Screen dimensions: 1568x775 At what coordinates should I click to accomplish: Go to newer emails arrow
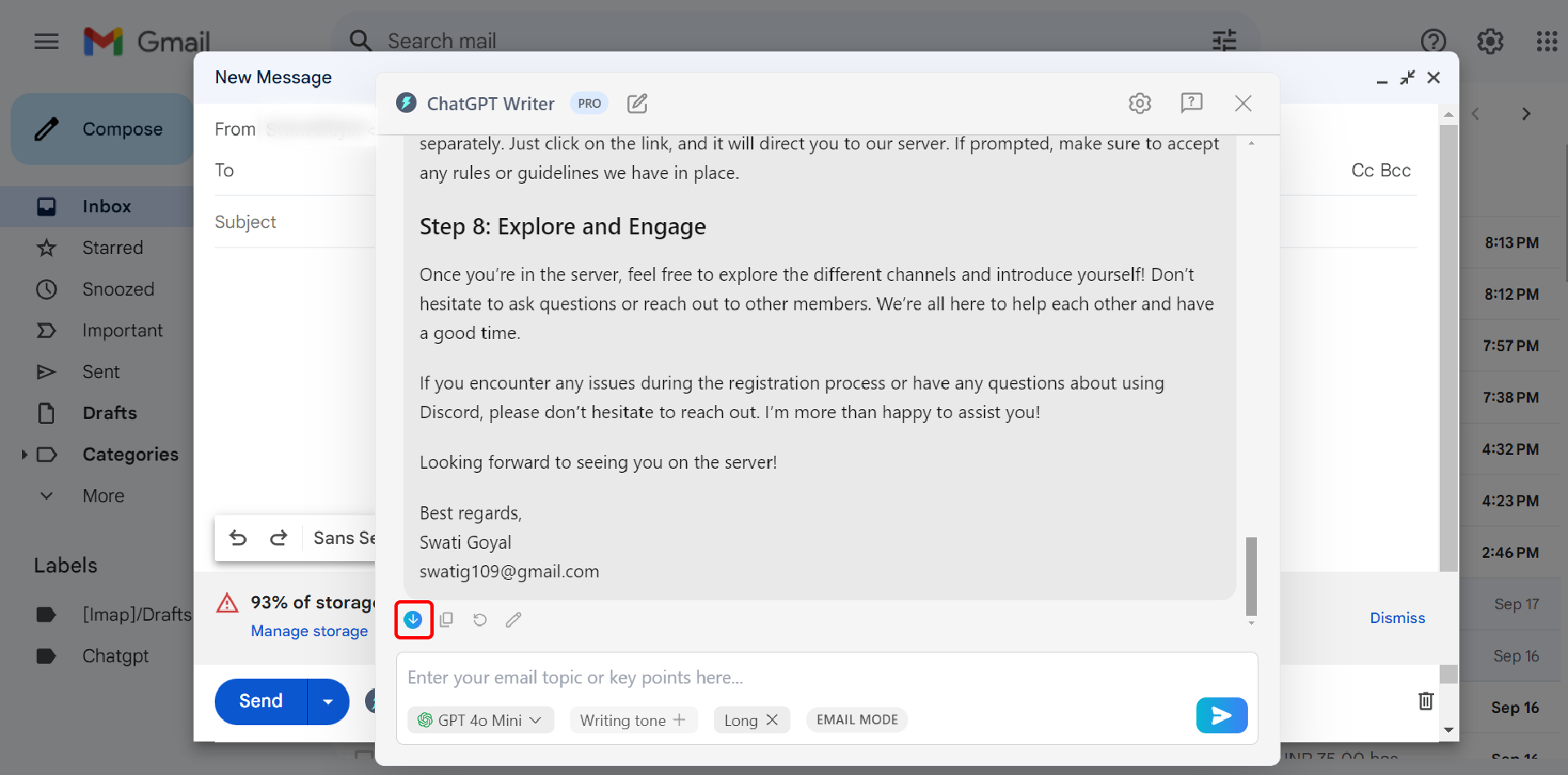coord(1476,114)
